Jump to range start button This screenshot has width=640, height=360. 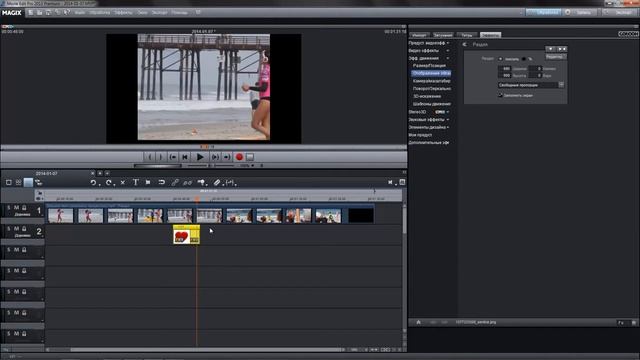173,157
